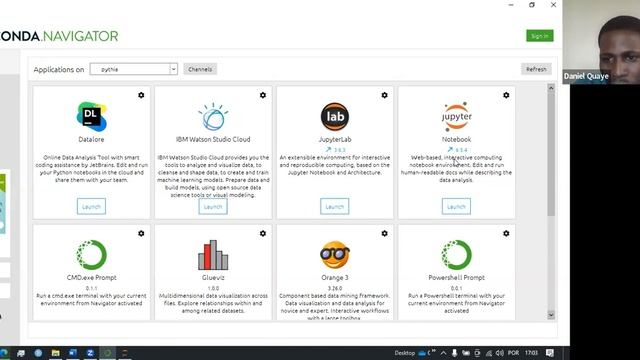640x360 pixels.
Task: Click the CMD.exe Prompt title
Action: (91, 278)
